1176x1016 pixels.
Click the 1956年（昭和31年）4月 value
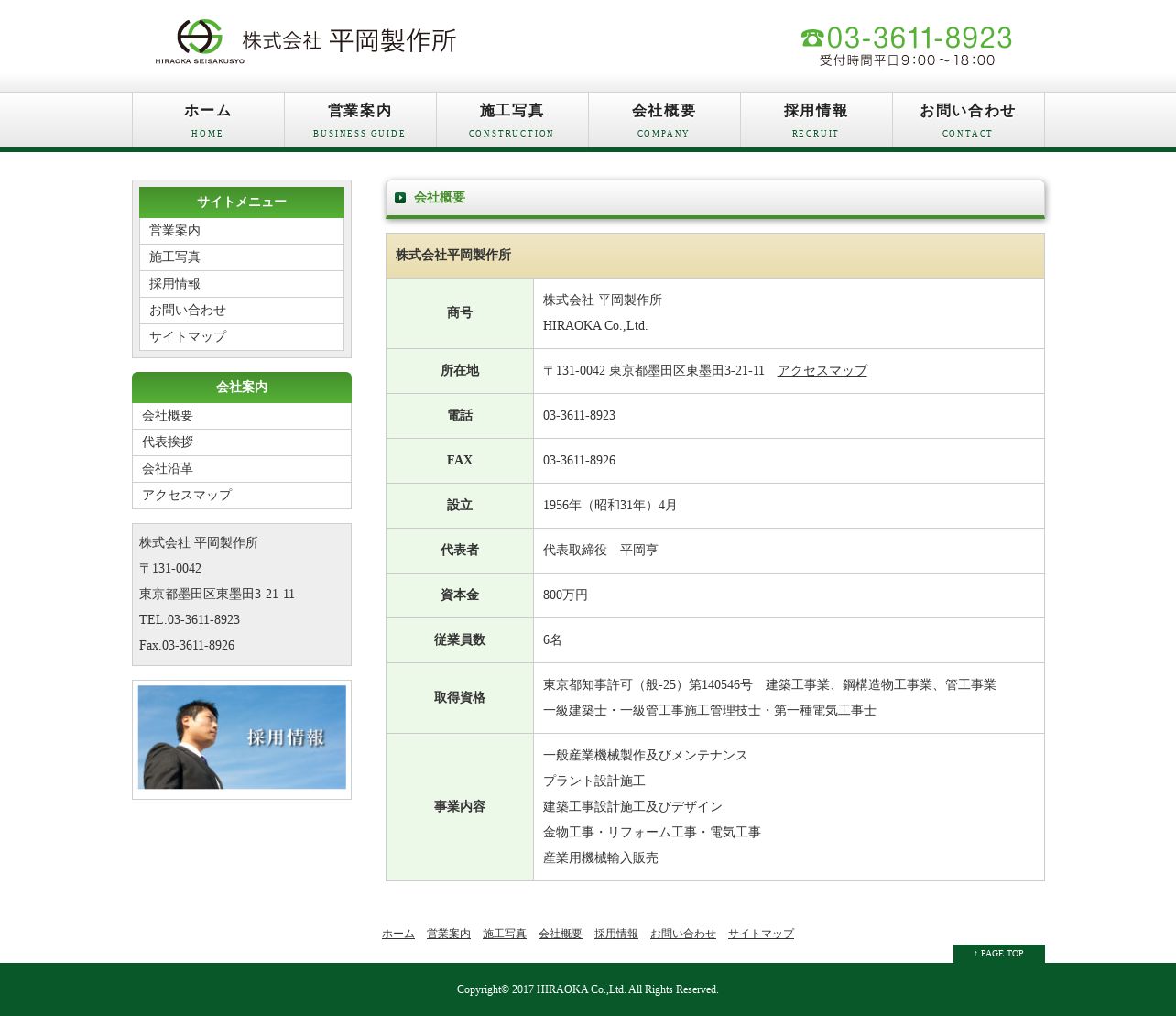coord(610,506)
